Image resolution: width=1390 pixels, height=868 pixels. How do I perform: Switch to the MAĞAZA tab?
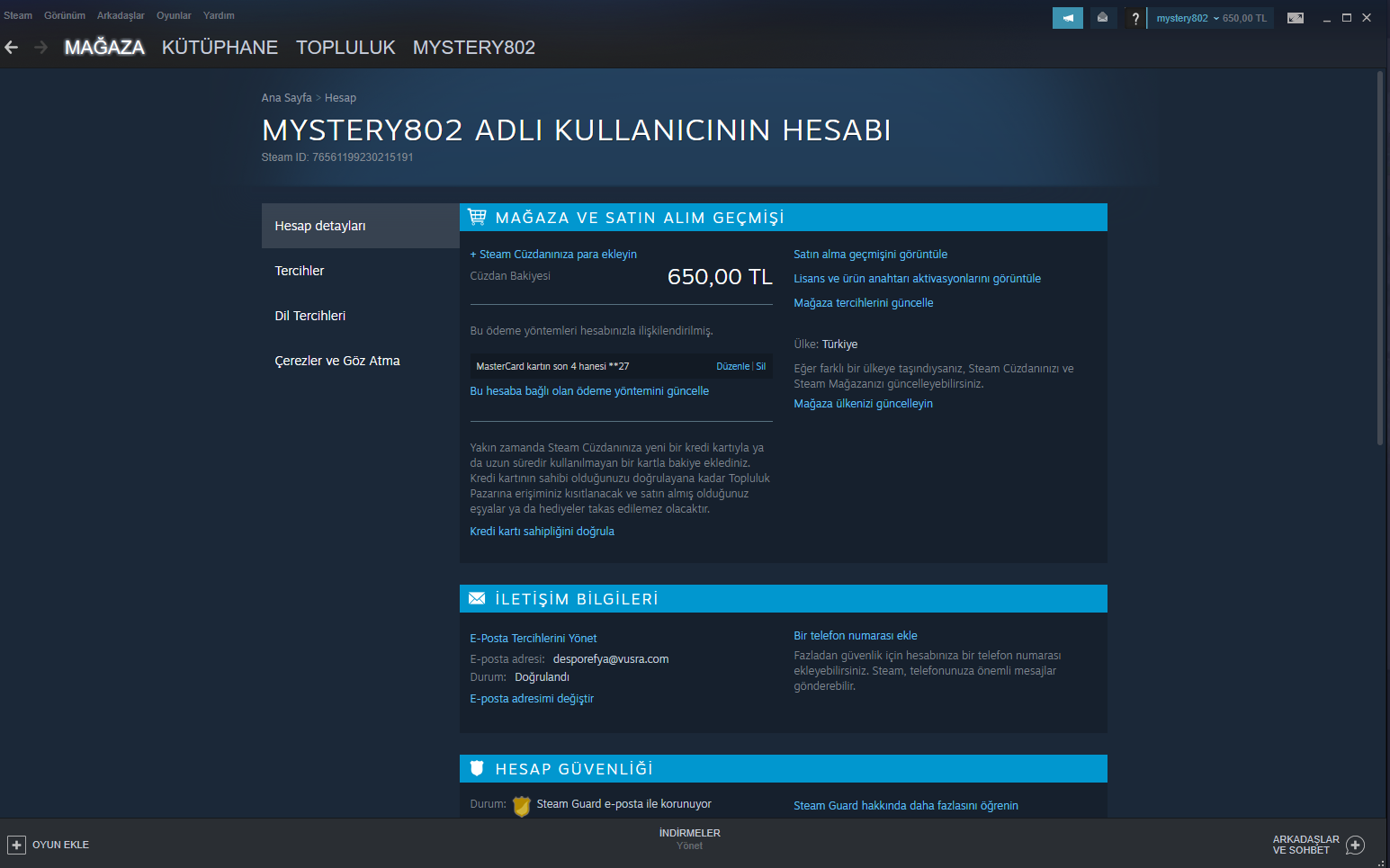[x=104, y=47]
